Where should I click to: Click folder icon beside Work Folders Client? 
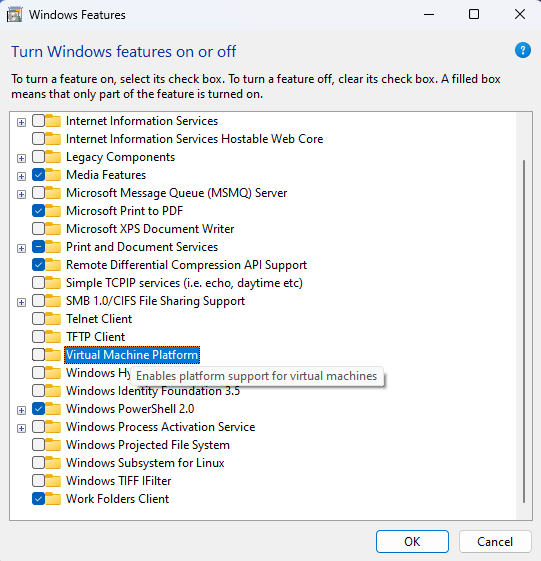click(53, 499)
